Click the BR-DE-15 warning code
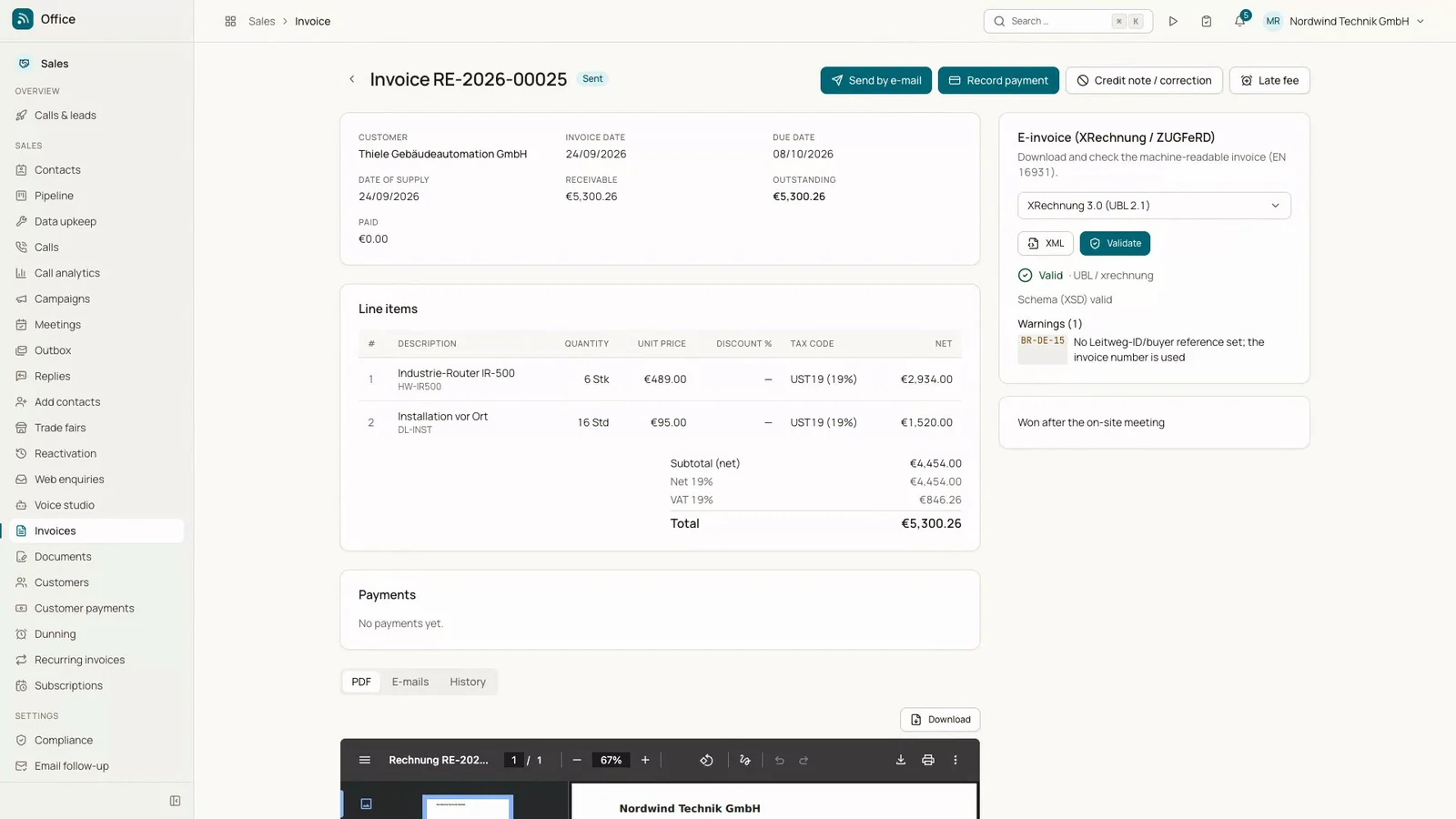The height and width of the screenshot is (819, 1456). click(x=1042, y=340)
